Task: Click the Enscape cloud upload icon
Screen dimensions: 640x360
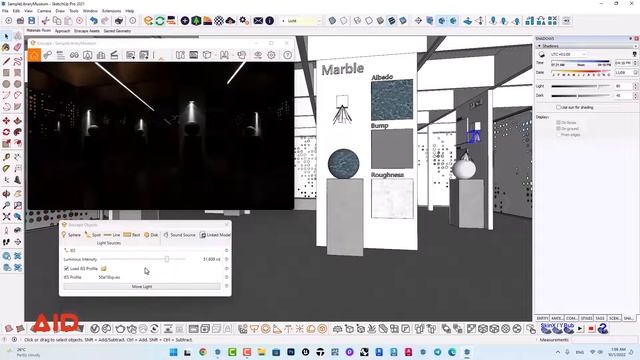Action: 231,20
